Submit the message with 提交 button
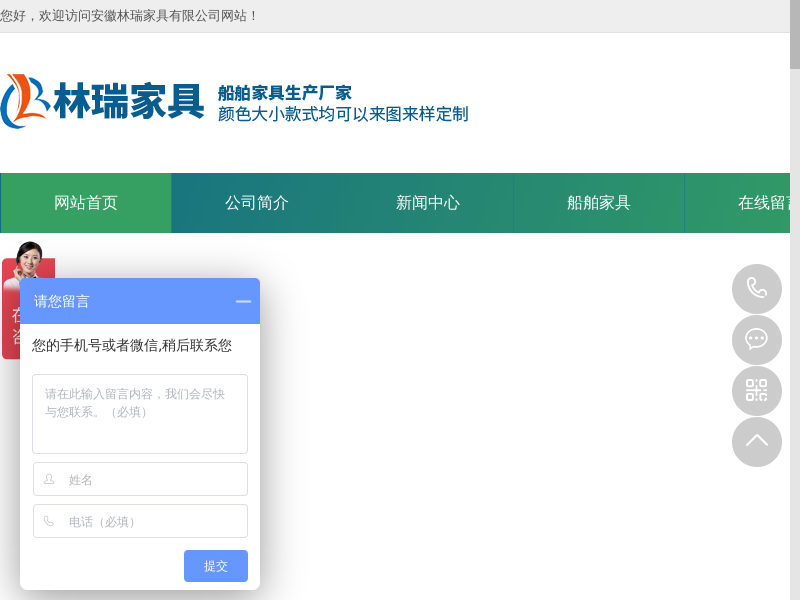Image resolution: width=800 pixels, height=600 pixels. (x=216, y=566)
